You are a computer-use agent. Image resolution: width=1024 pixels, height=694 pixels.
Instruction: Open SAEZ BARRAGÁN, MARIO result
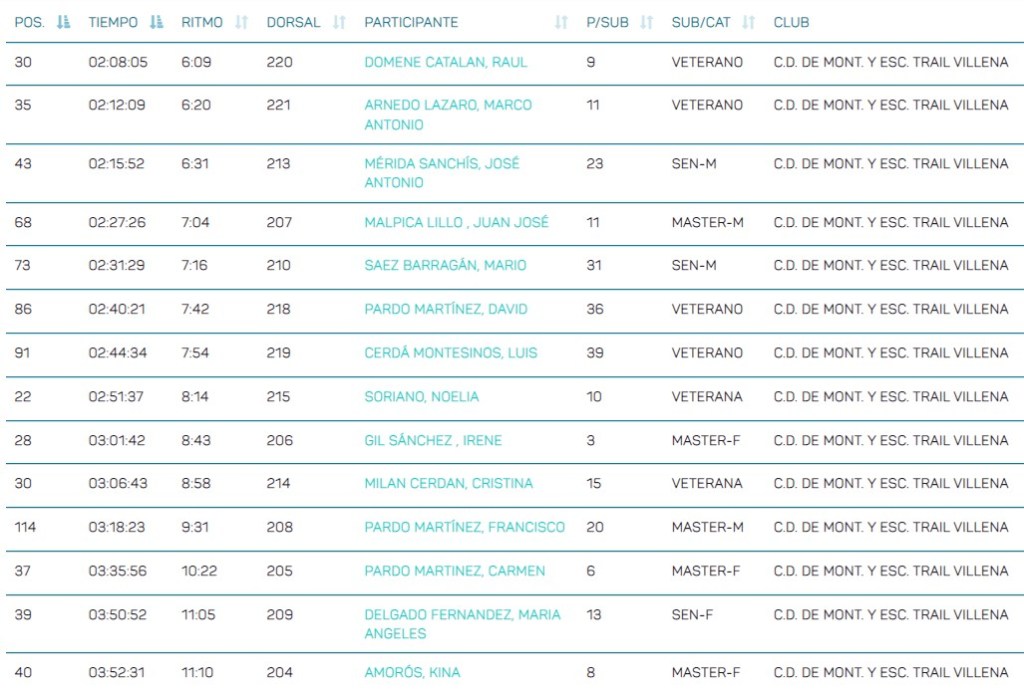tap(445, 265)
